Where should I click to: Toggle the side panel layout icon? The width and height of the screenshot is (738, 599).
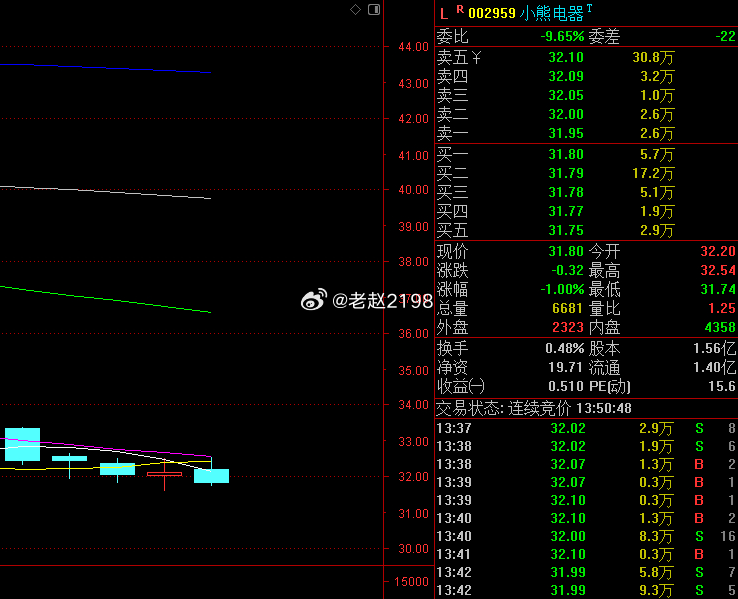pyautogui.click(x=374, y=9)
